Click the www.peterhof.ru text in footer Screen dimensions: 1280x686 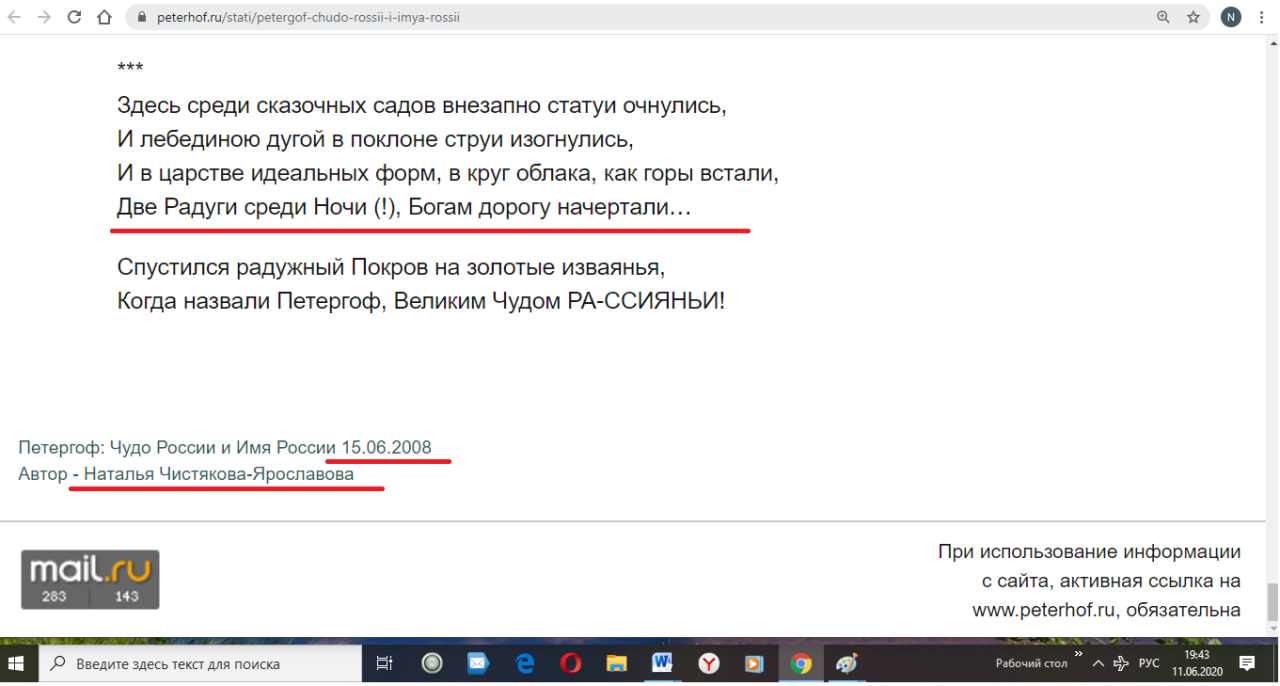tap(1044, 610)
